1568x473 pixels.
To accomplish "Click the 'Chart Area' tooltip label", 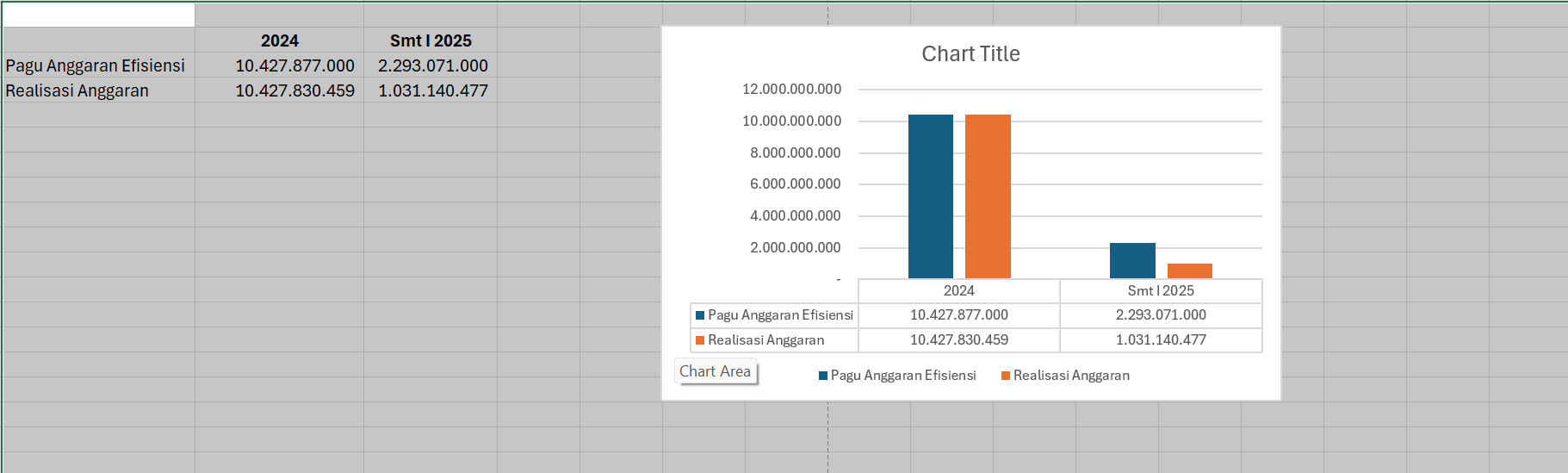I will click(715, 371).
